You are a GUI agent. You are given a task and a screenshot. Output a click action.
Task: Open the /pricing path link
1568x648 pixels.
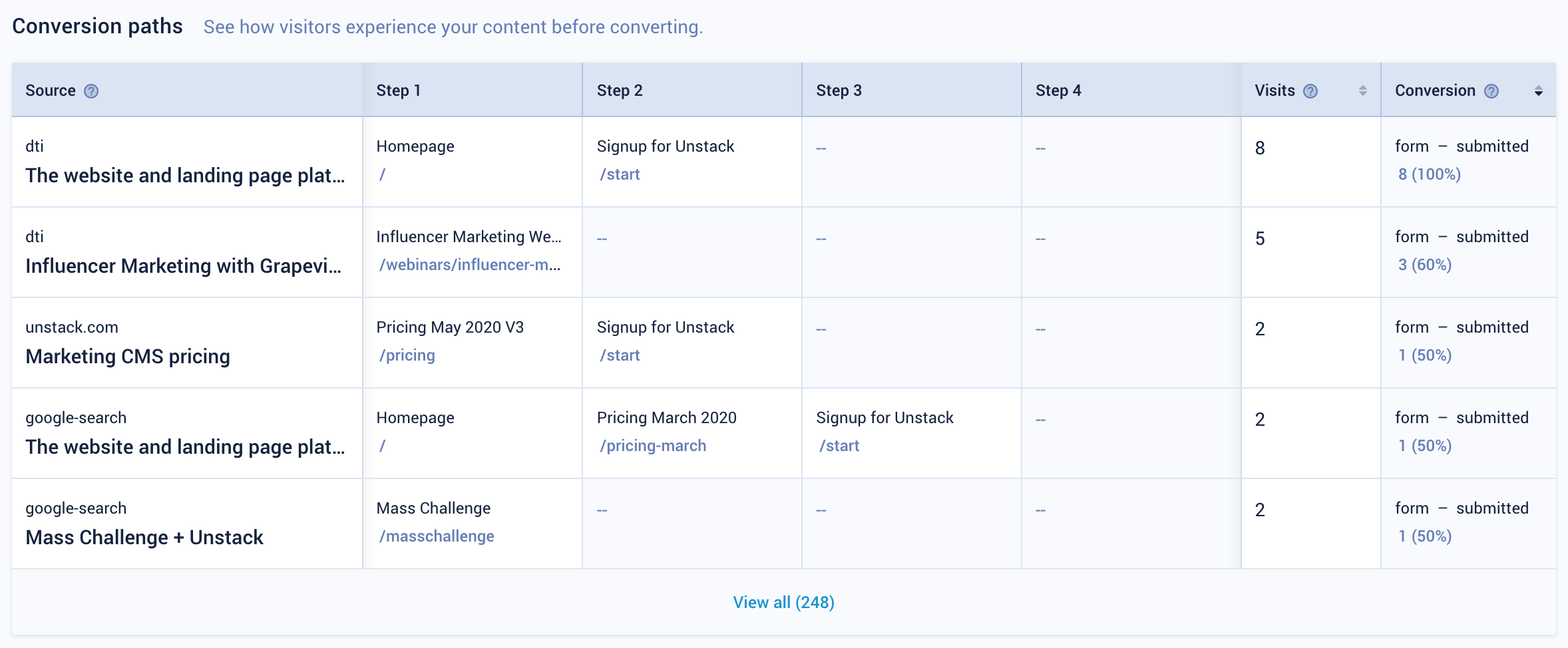point(407,355)
